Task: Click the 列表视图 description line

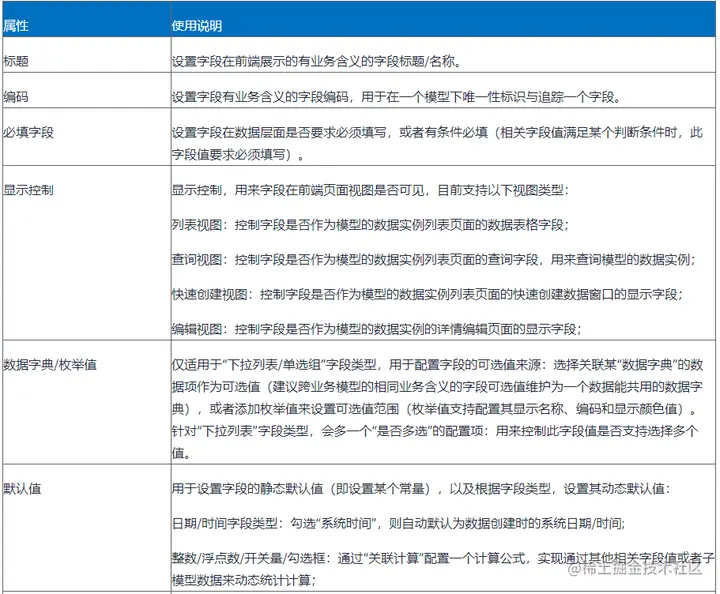Action: click(370, 225)
